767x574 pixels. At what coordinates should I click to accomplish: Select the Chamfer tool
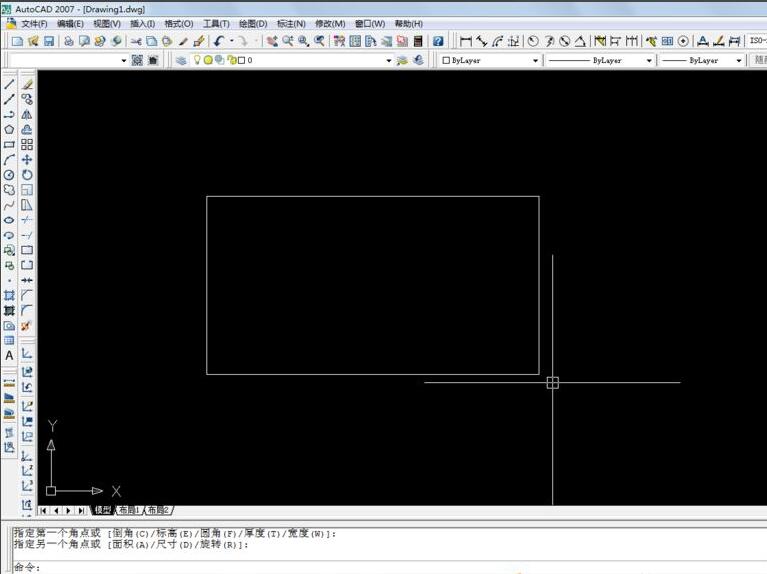click(x=27, y=296)
